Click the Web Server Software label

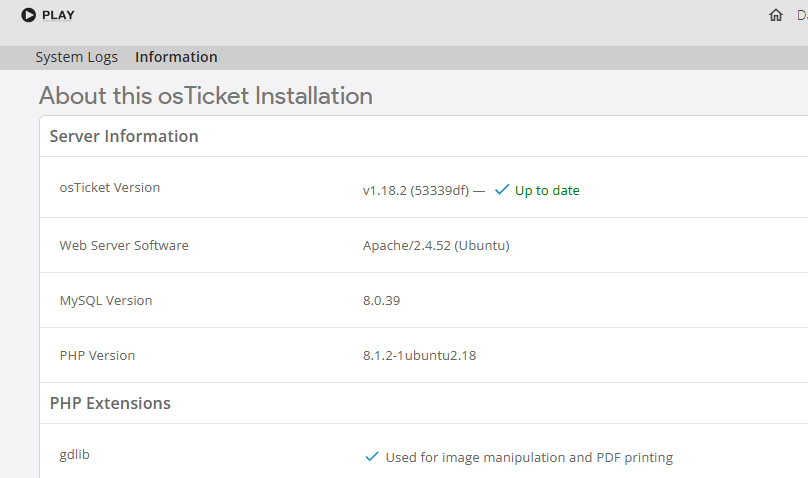pyautogui.click(x=124, y=245)
